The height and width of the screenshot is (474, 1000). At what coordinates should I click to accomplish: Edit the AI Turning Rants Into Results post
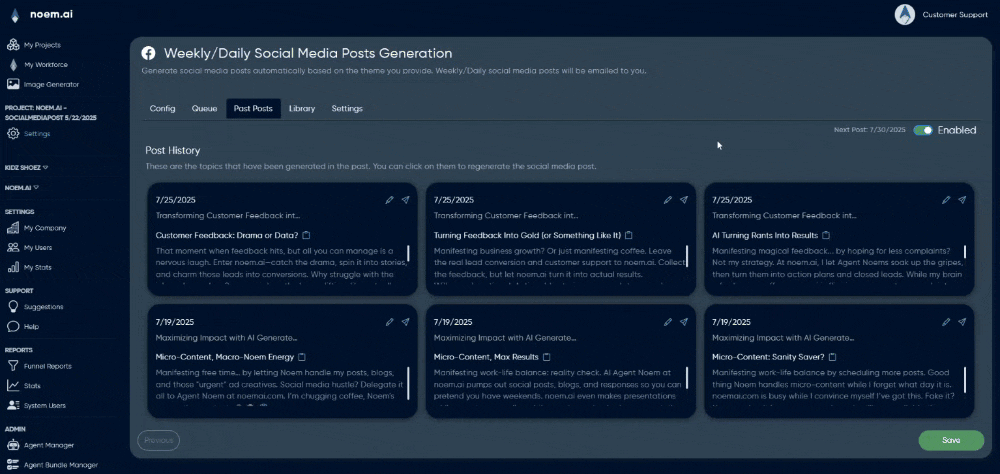946,200
